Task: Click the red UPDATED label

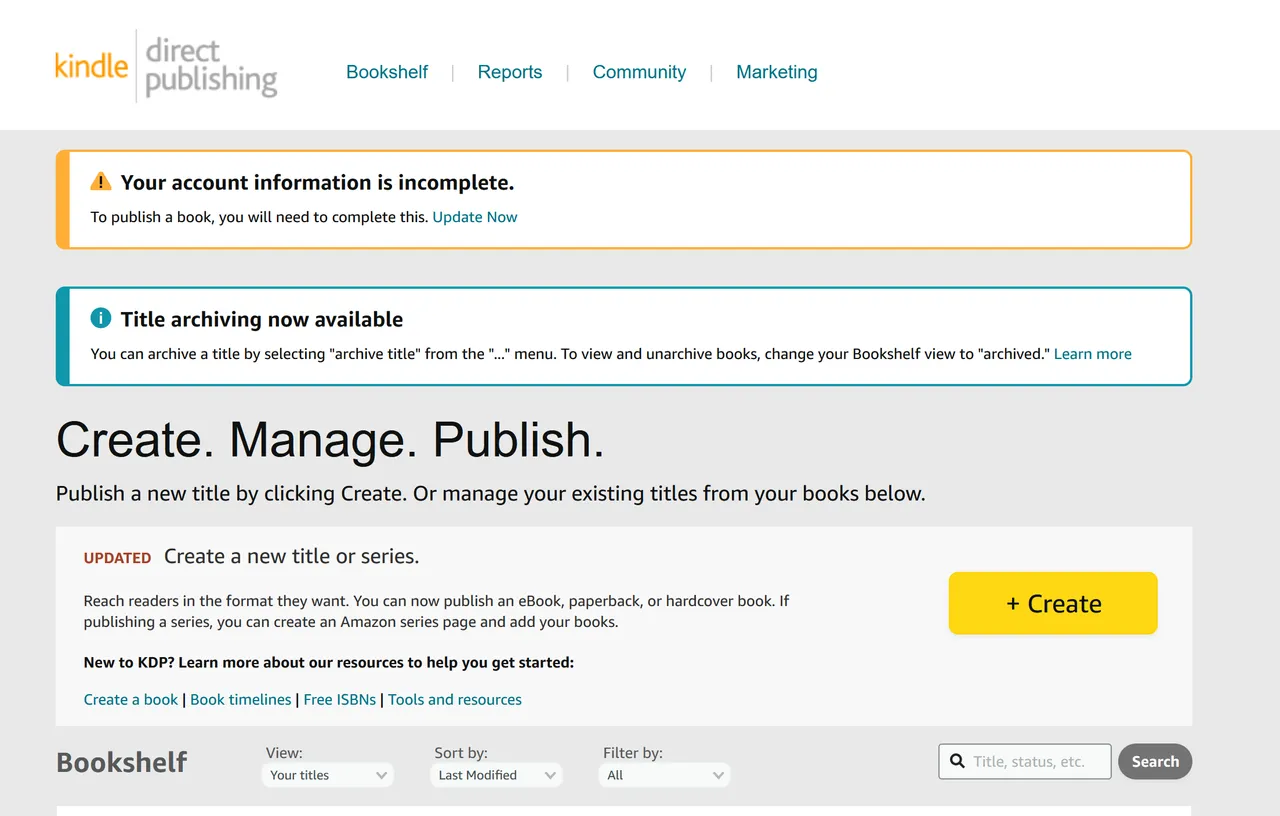Action: click(118, 558)
